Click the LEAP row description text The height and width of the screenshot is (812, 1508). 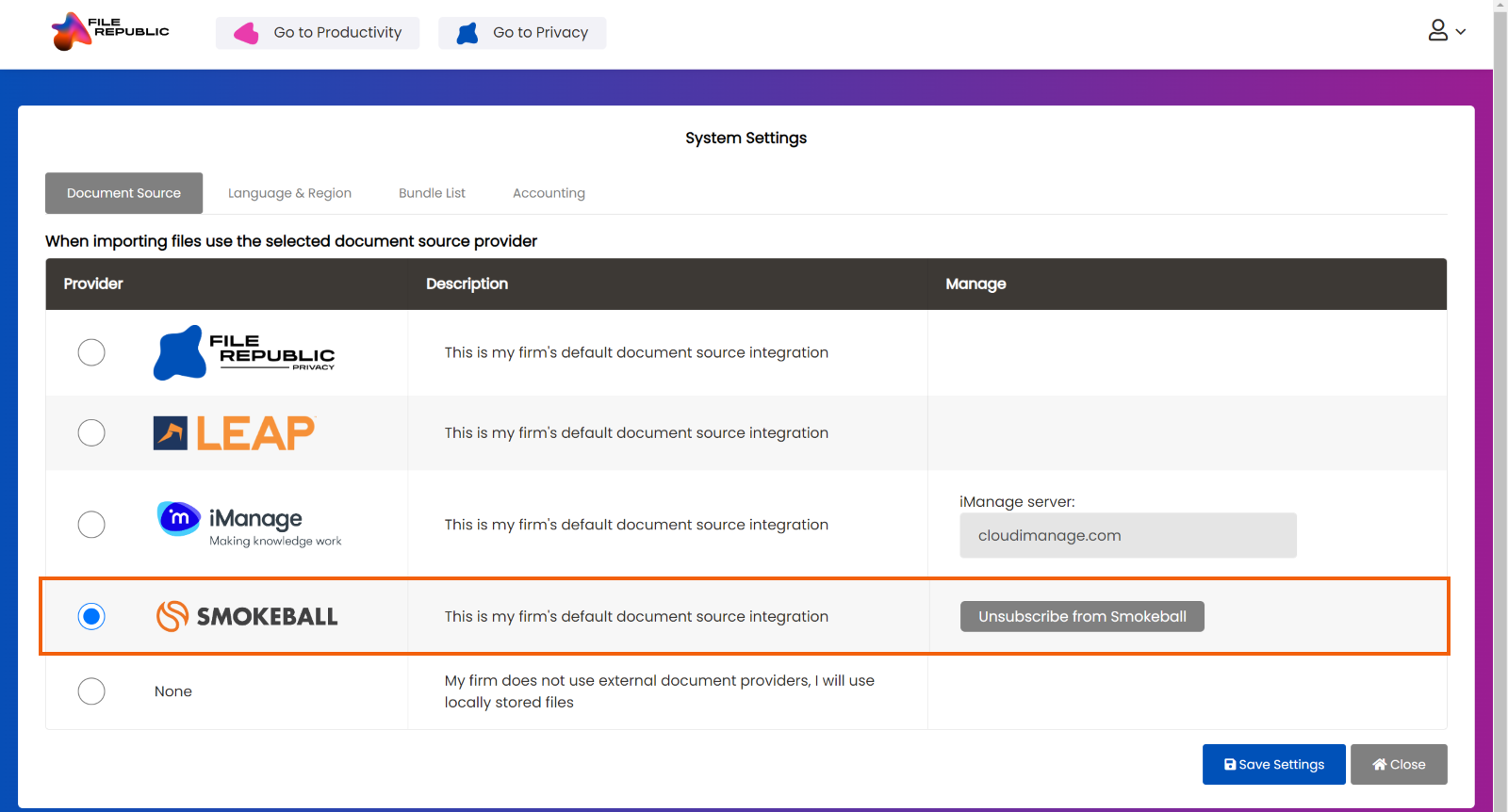point(636,433)
